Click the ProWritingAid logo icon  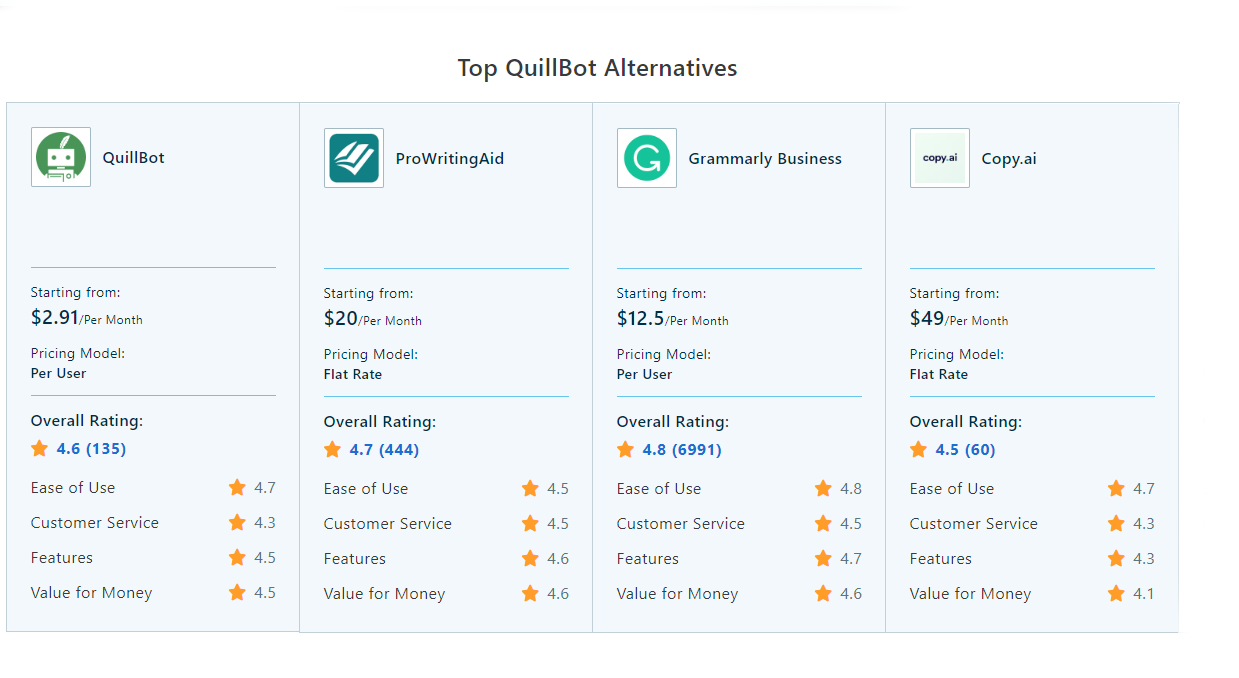tap(354, 158)
